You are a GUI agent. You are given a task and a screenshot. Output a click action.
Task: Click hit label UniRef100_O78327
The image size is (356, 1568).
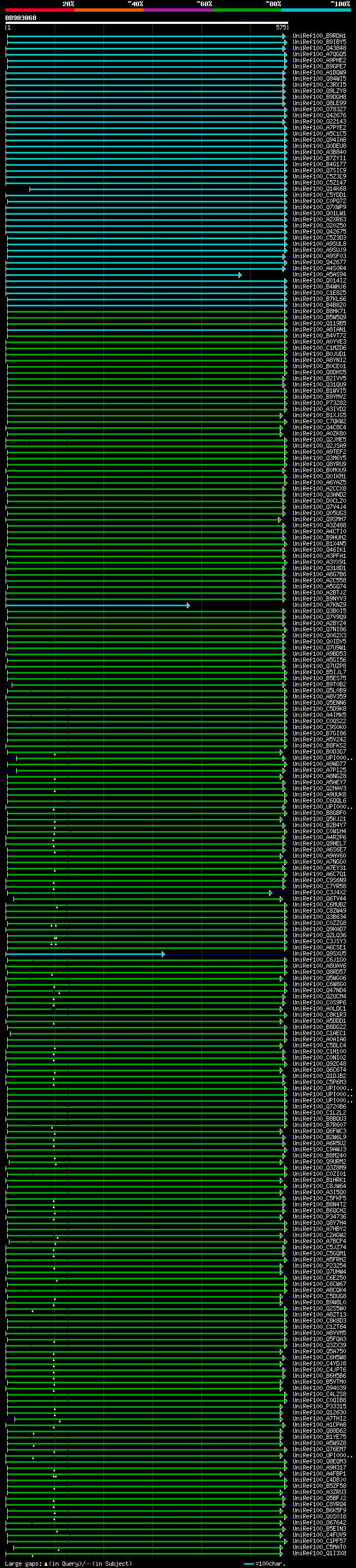click(319, 110)
